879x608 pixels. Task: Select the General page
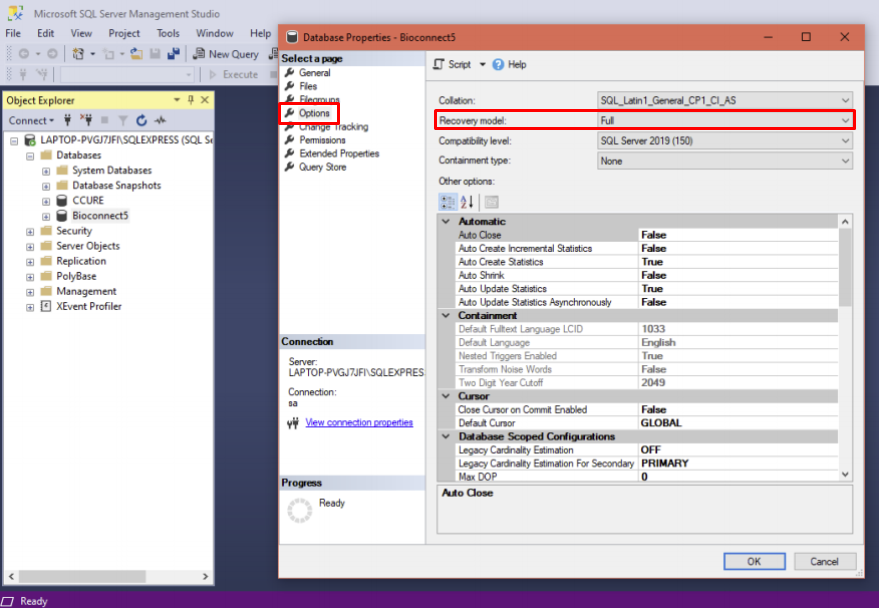point(314,73)
